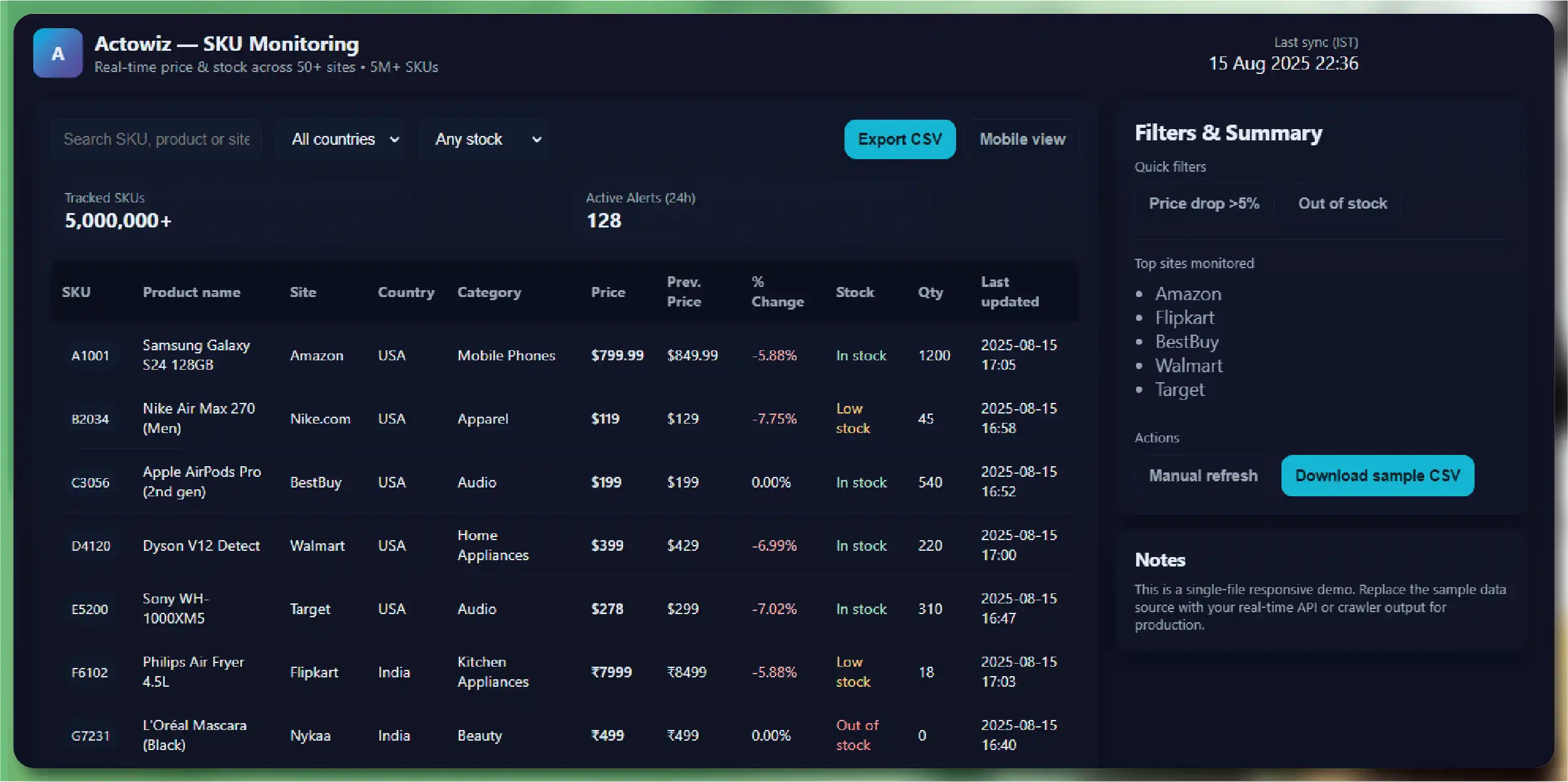The image size is (1568, 782).
Task: Click the G7231 SKU badge
Action: click(90, 736)
